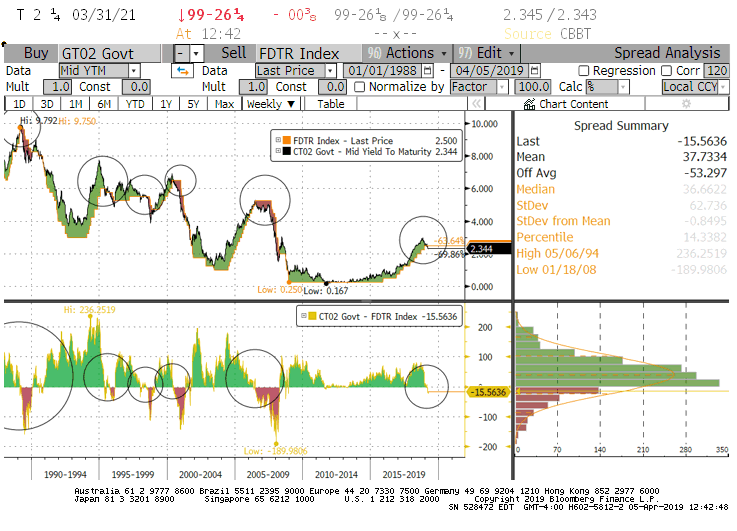Click the GT02 Govt security field

click(111, 53)
